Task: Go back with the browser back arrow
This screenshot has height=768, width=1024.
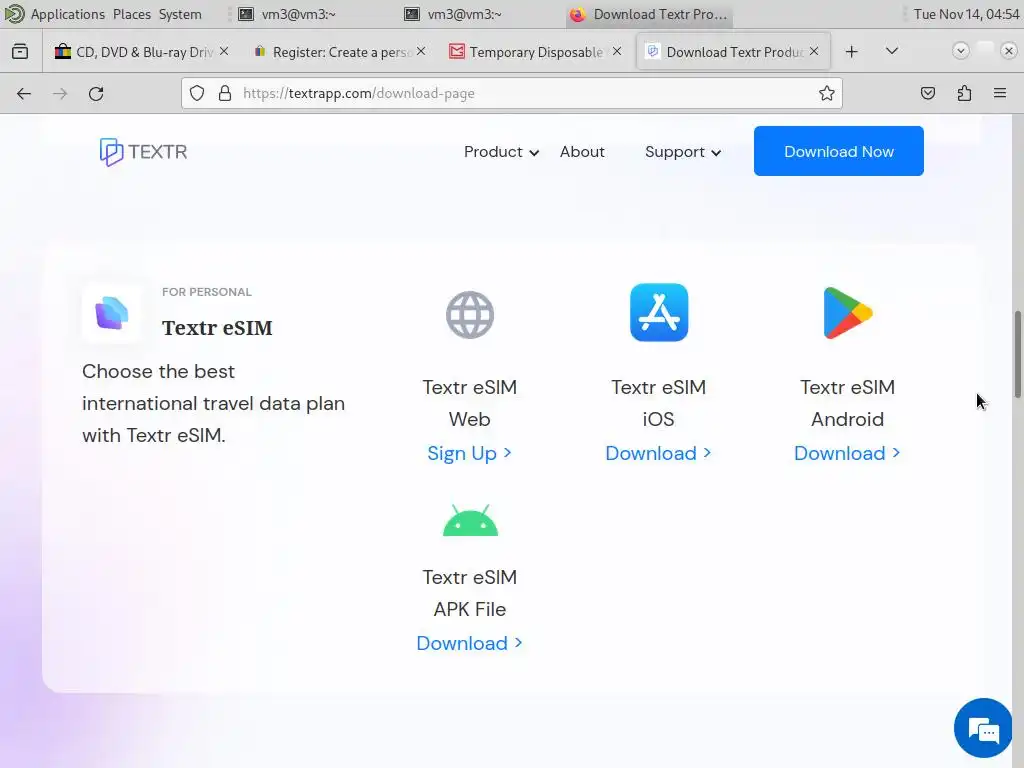Action: point(24,93)
